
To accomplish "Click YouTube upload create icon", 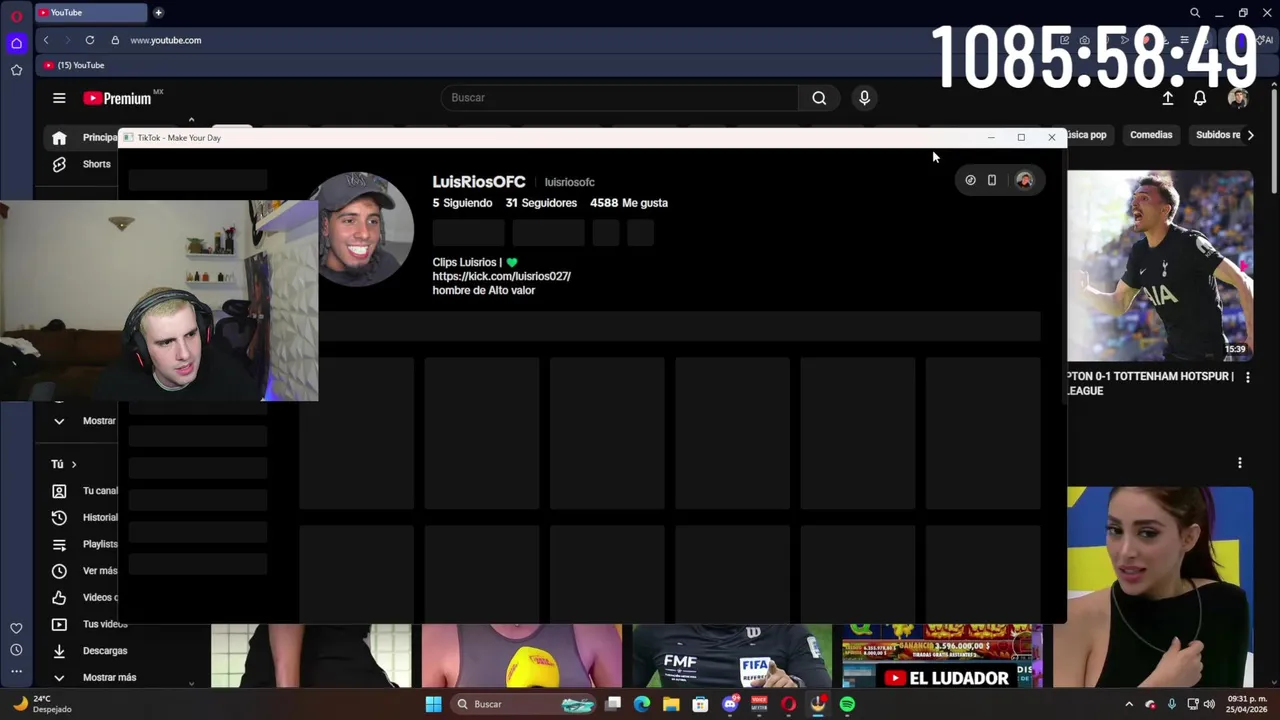I will 1167,98.
